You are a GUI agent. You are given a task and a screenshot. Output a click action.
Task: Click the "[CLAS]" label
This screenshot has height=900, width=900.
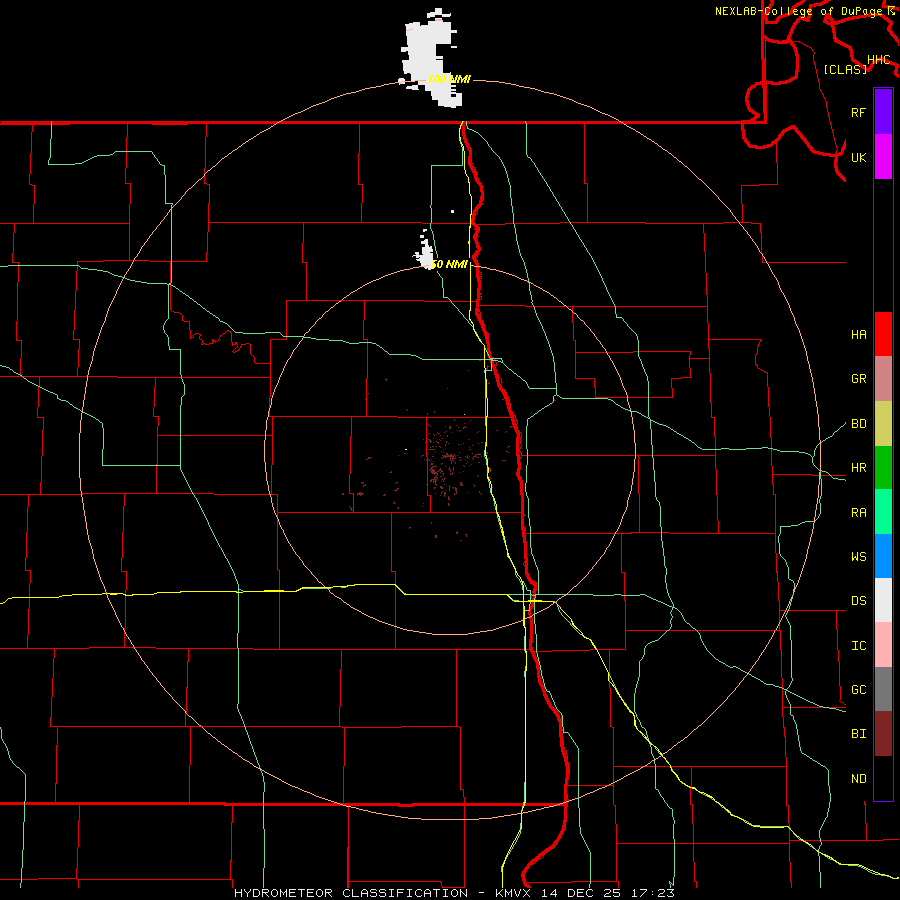(x=845, y=69)
